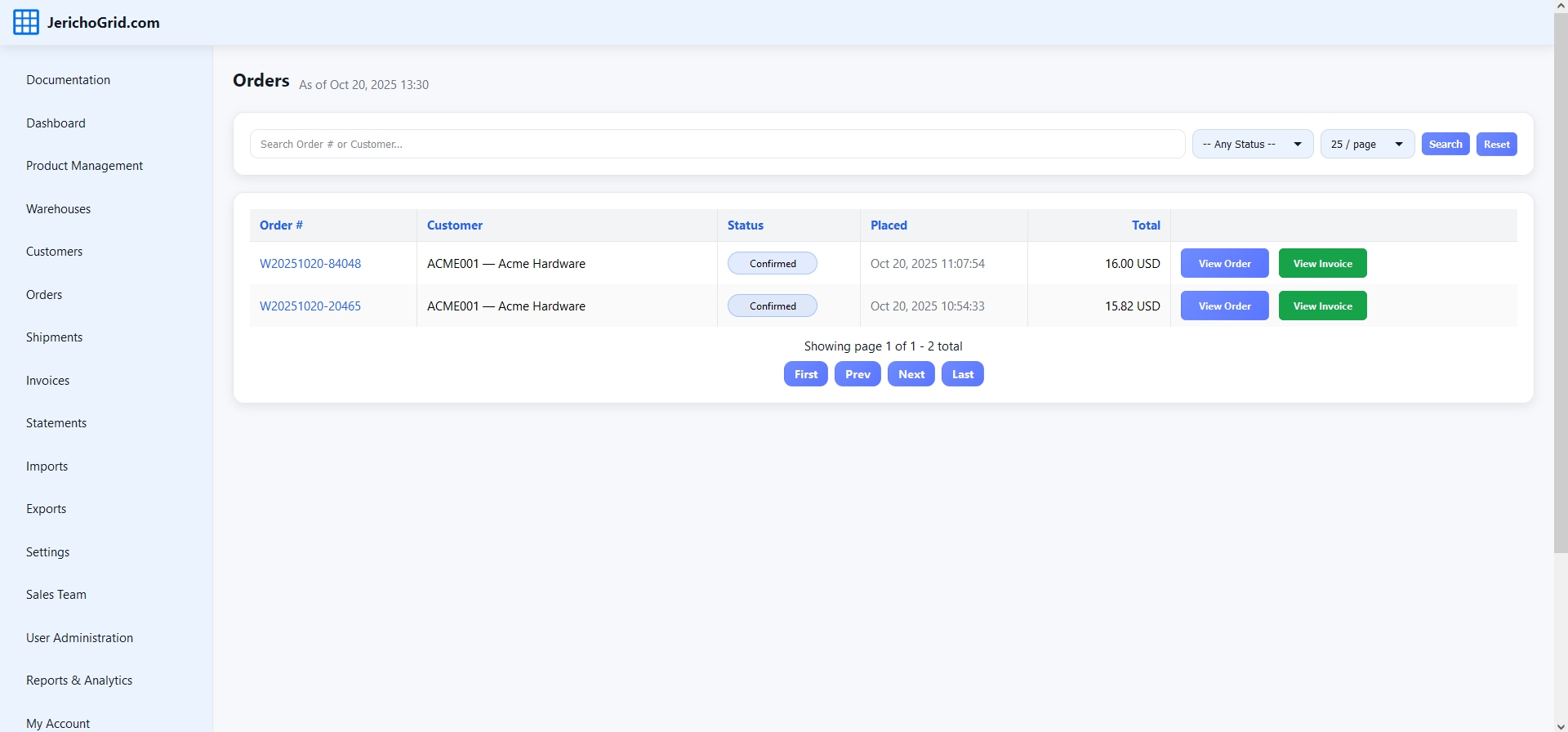This screenshot has height=732, width=1568.
Task: Expand the 25 / page selector
Action: (x=1367, y=144)
